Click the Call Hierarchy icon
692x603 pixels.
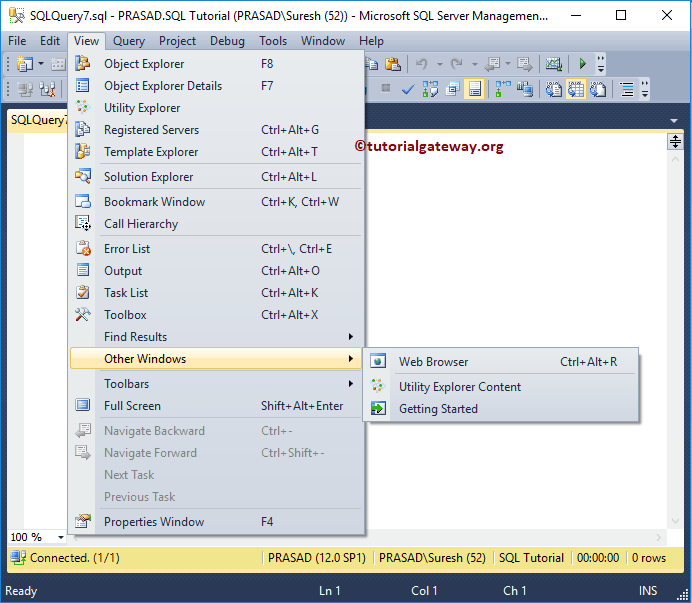click(83, 223)
